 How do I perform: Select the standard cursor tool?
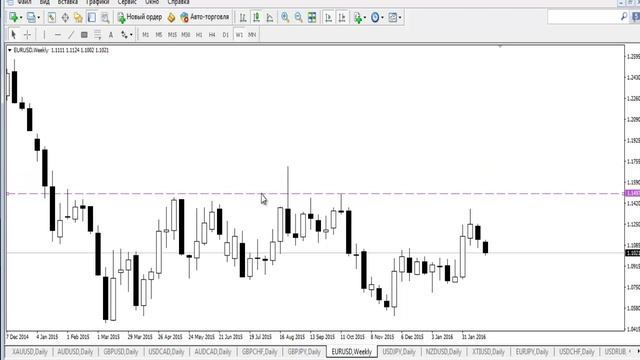[x=13, y=35]
